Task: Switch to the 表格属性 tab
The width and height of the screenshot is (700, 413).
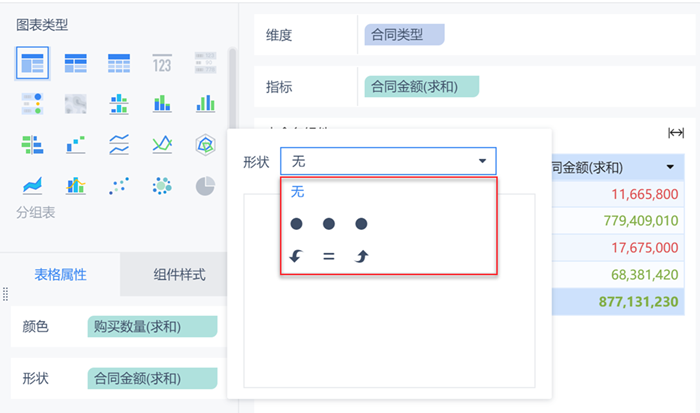Action: [x=60, y=274]
